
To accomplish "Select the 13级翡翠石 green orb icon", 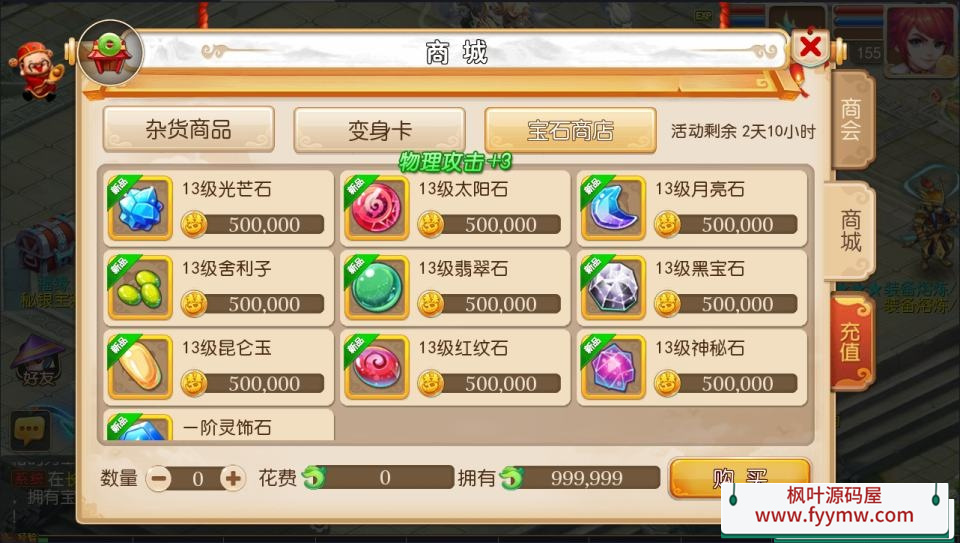I will 377,288.
